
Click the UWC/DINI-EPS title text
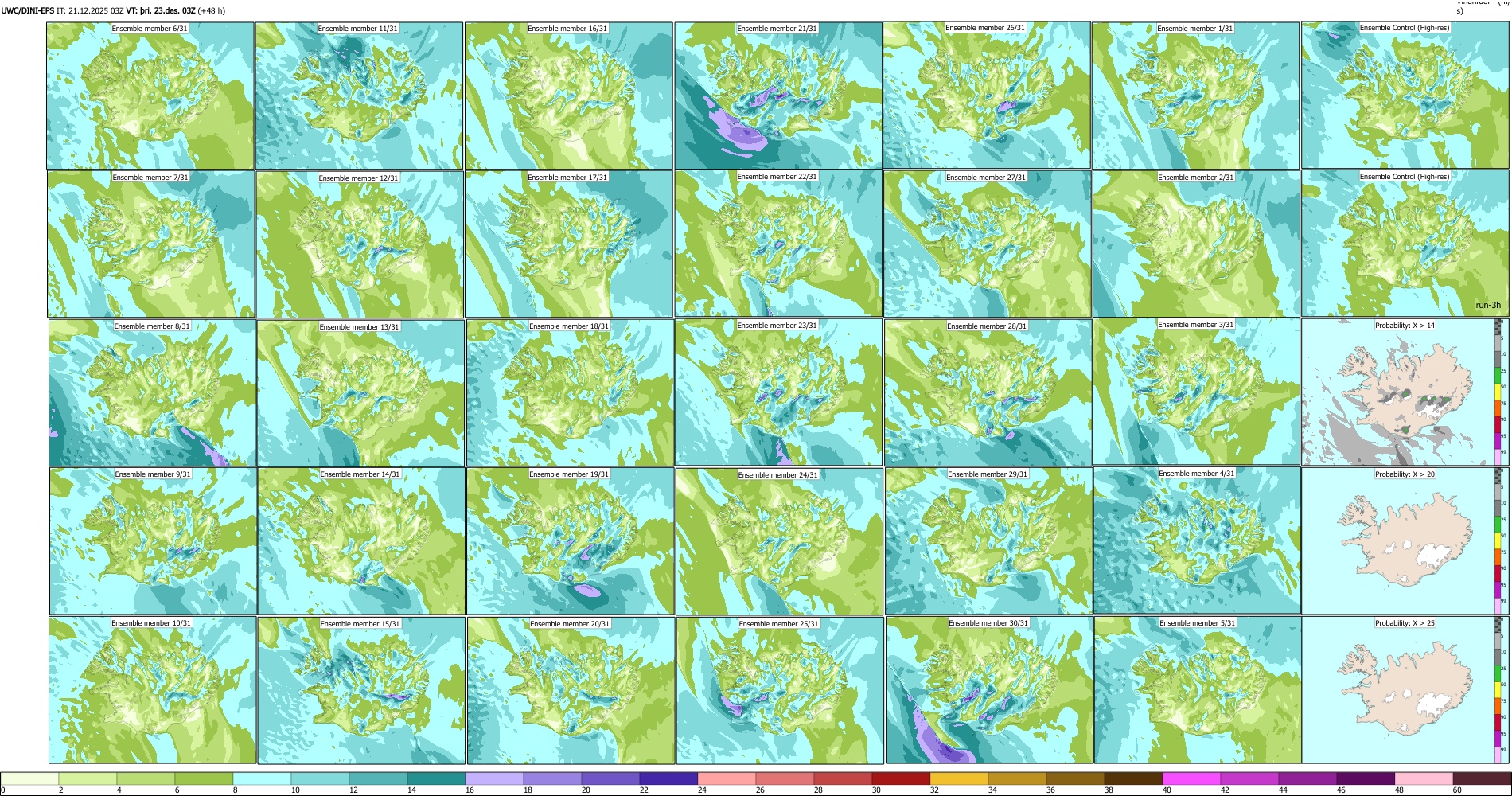coord(28,11)
